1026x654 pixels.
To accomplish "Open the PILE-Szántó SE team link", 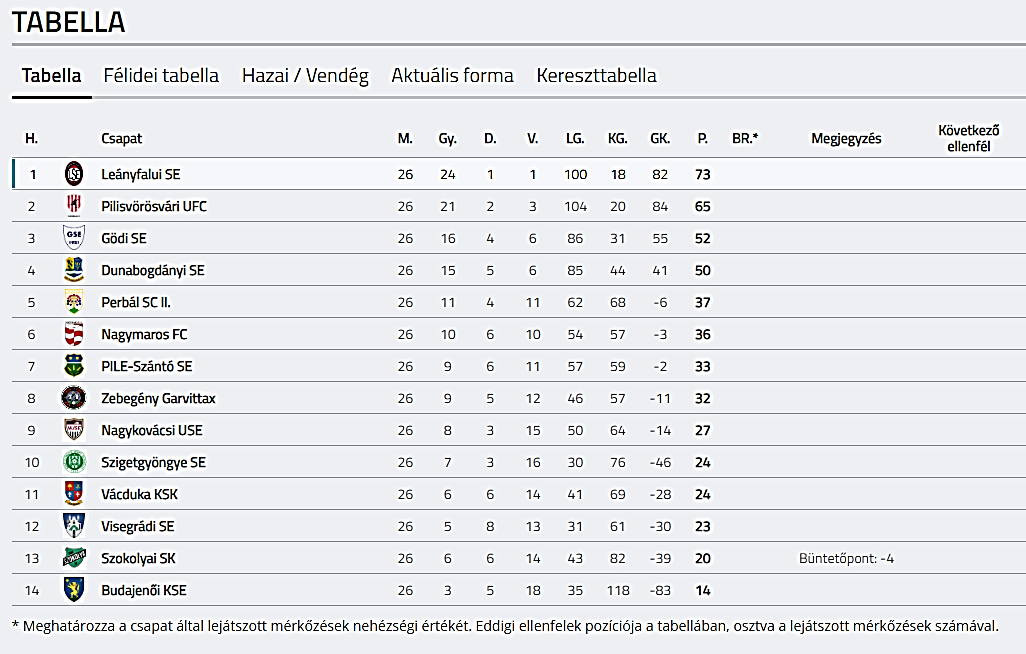I will (x=146, y=366).
